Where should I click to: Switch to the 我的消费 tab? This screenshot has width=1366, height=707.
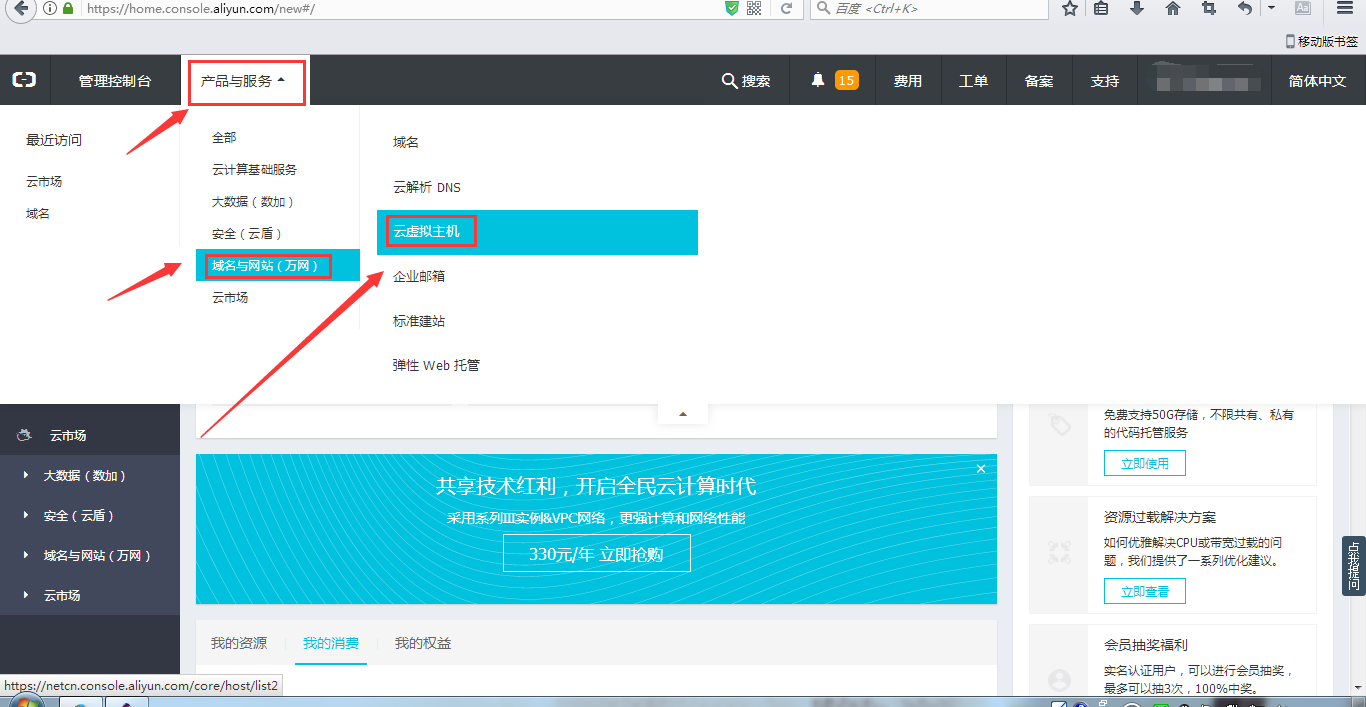click(331, 643)
